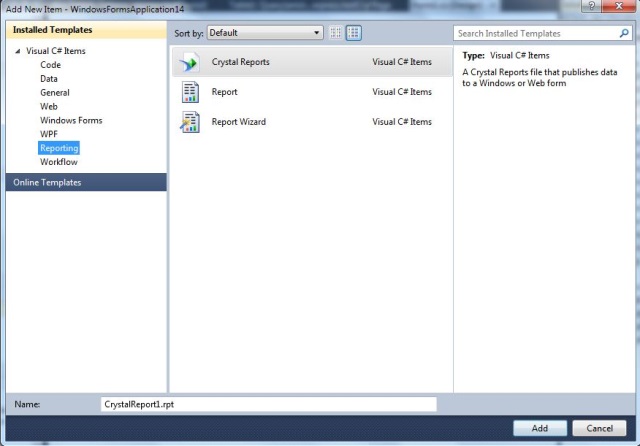
Task: Select the Report Wizard item name
Action: [x=238, y=122]
